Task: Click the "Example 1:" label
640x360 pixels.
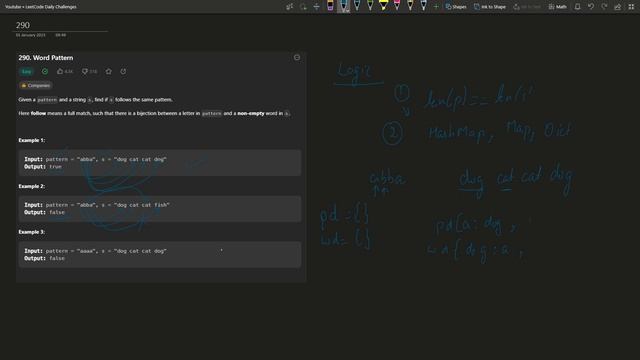Action: click(32, 140)
